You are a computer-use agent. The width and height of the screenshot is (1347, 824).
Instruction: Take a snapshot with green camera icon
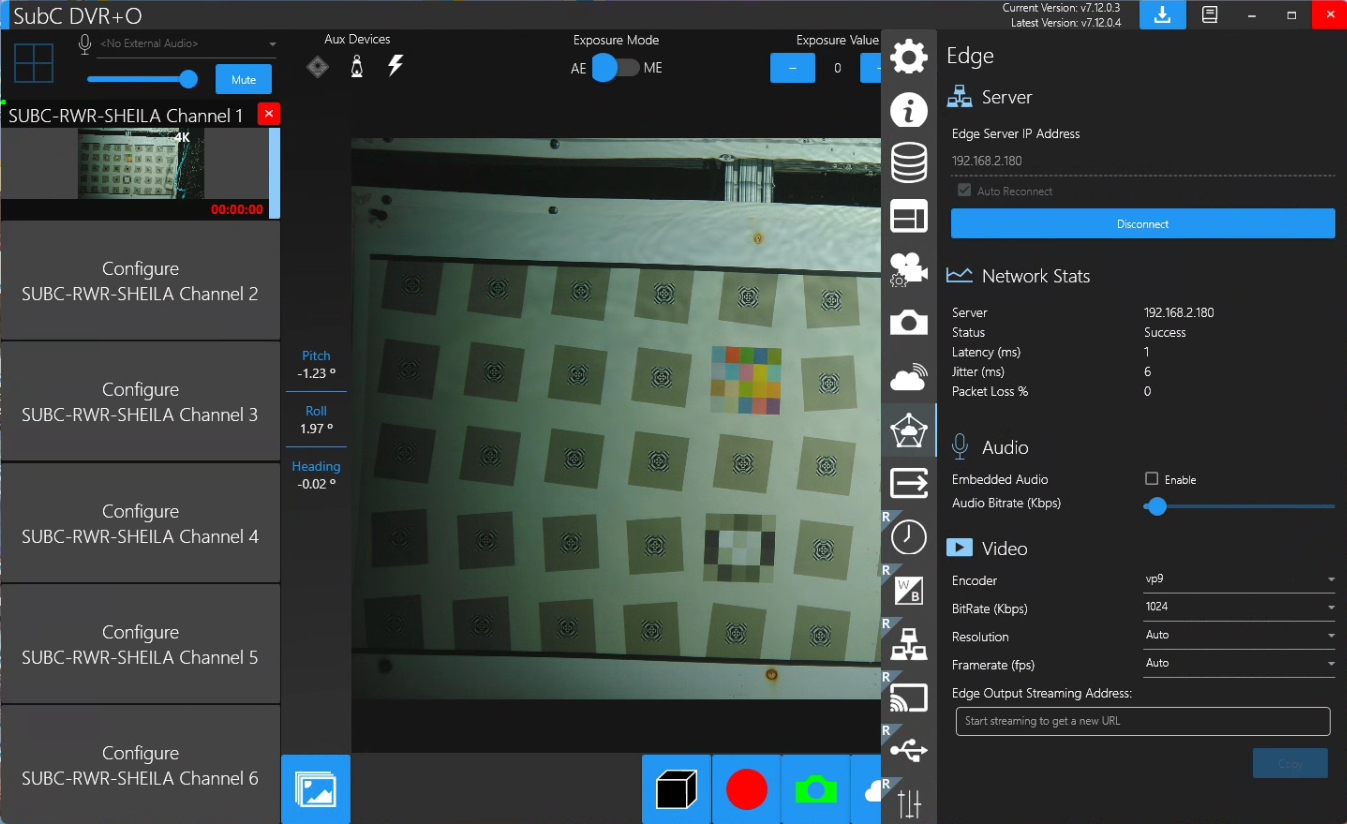[x=815, y=789]
